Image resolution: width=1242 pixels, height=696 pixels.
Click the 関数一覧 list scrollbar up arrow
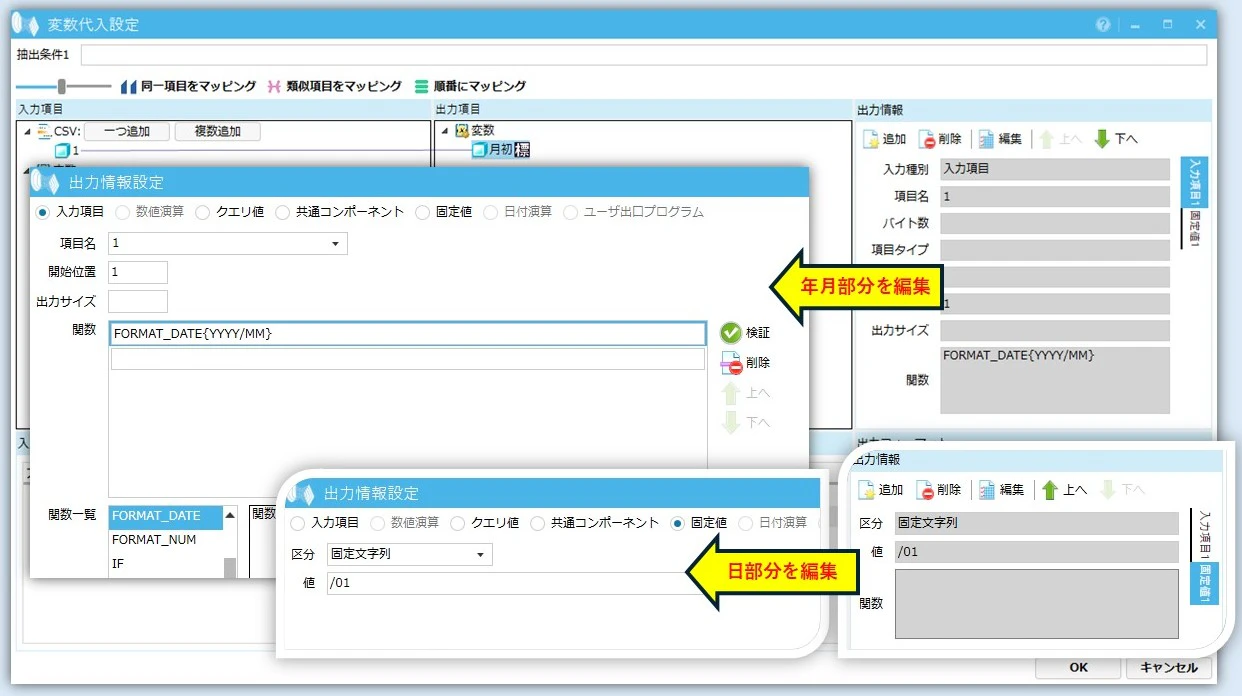(230, 515)
